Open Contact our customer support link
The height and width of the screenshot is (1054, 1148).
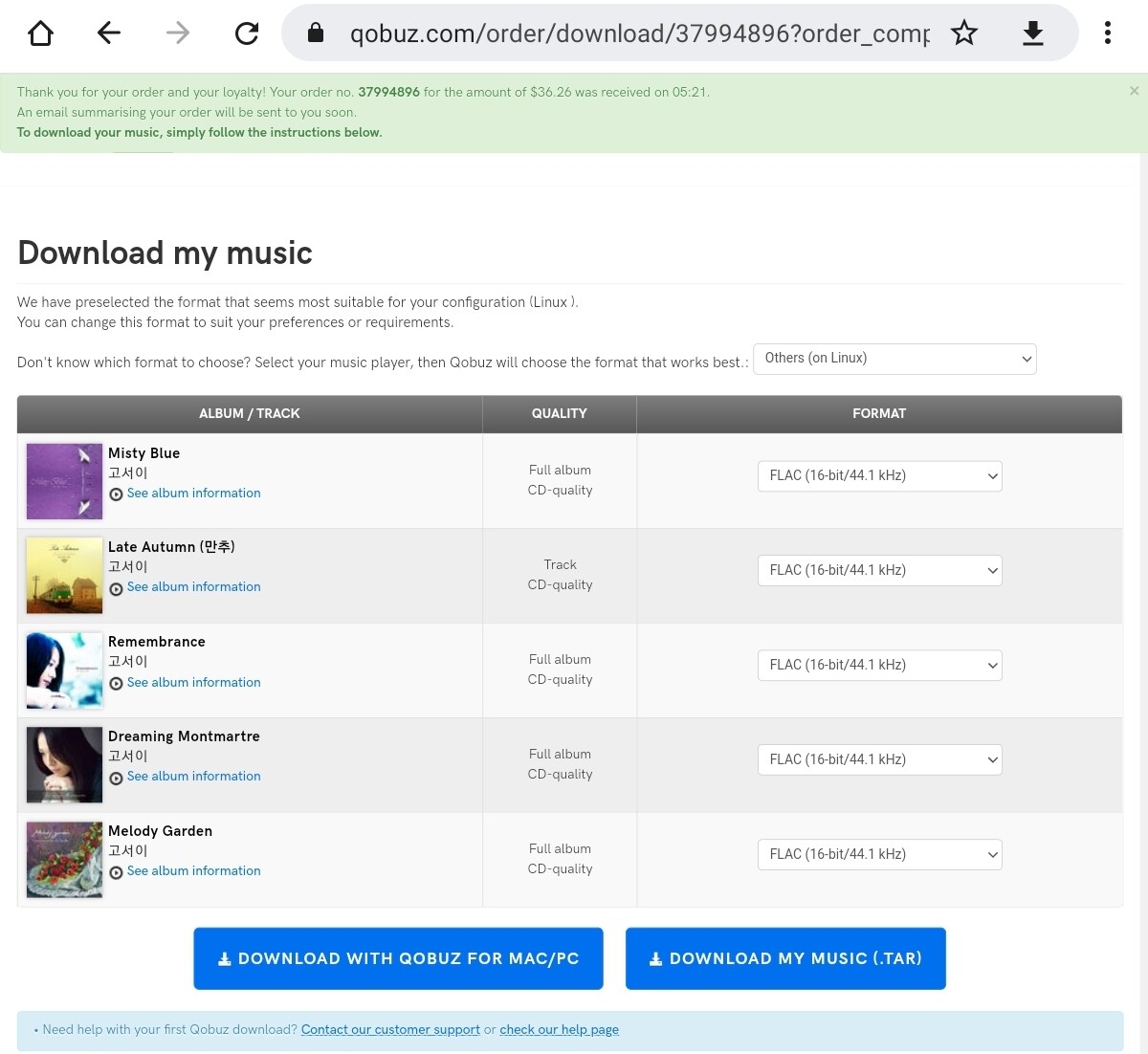[390, 1029]
